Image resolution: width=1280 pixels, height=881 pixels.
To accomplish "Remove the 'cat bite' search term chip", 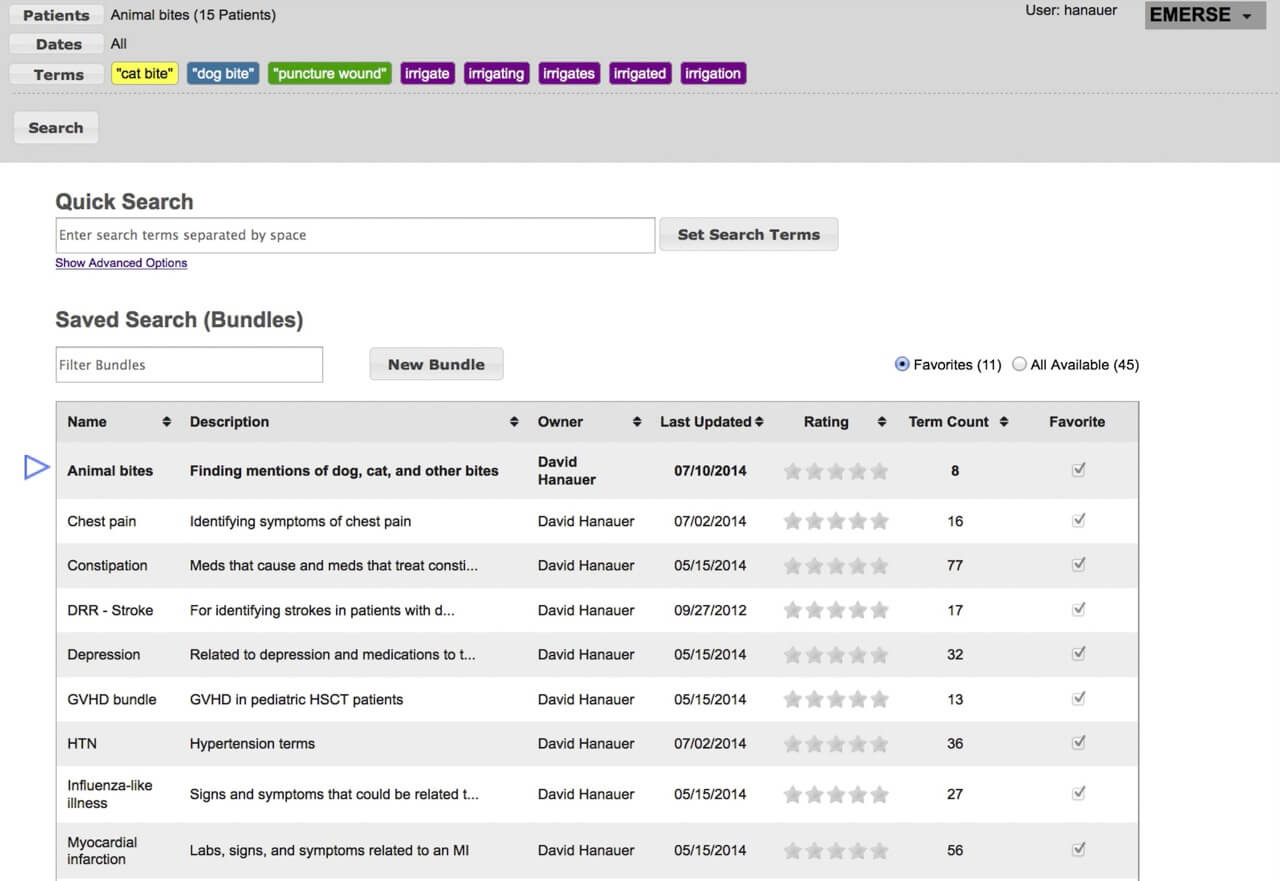I will click(x=144, y=73).
